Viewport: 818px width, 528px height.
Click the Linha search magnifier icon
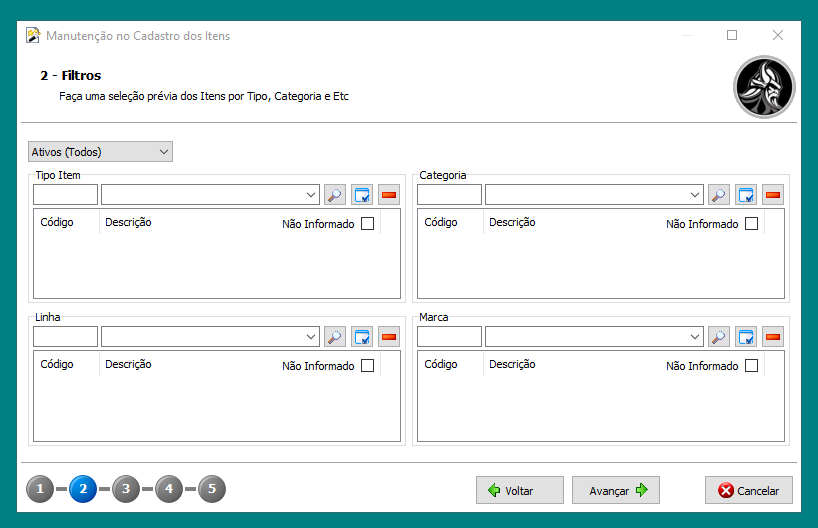click(x=335, y=337)
